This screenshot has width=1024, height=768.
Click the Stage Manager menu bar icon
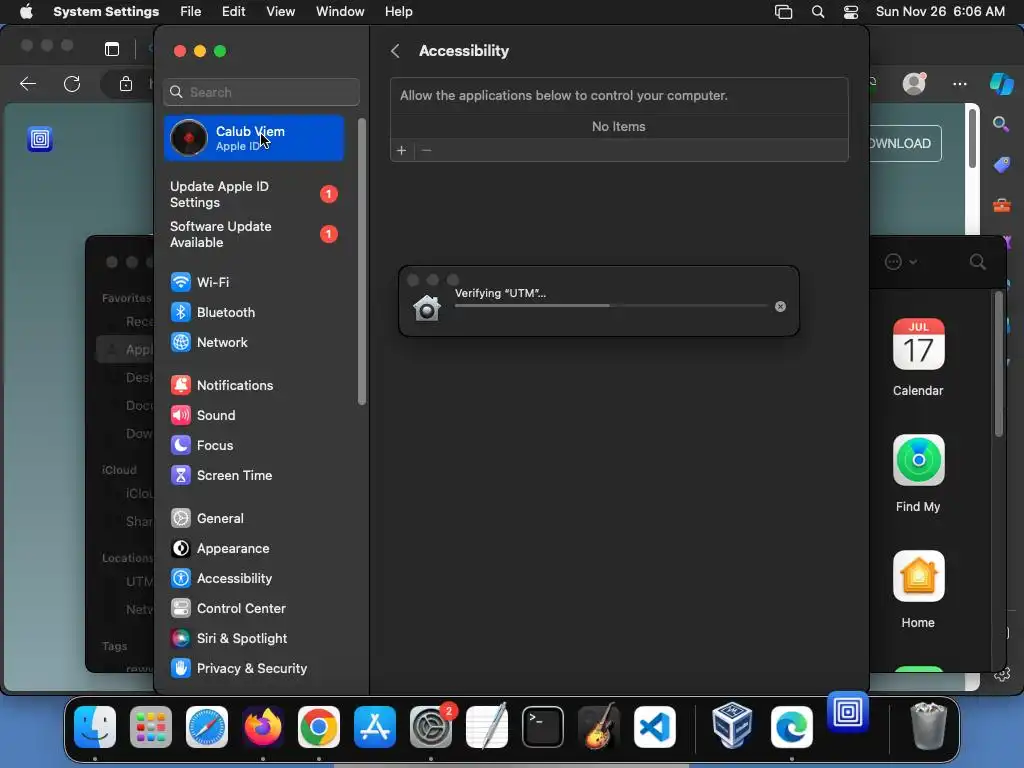tap(784, 12)
